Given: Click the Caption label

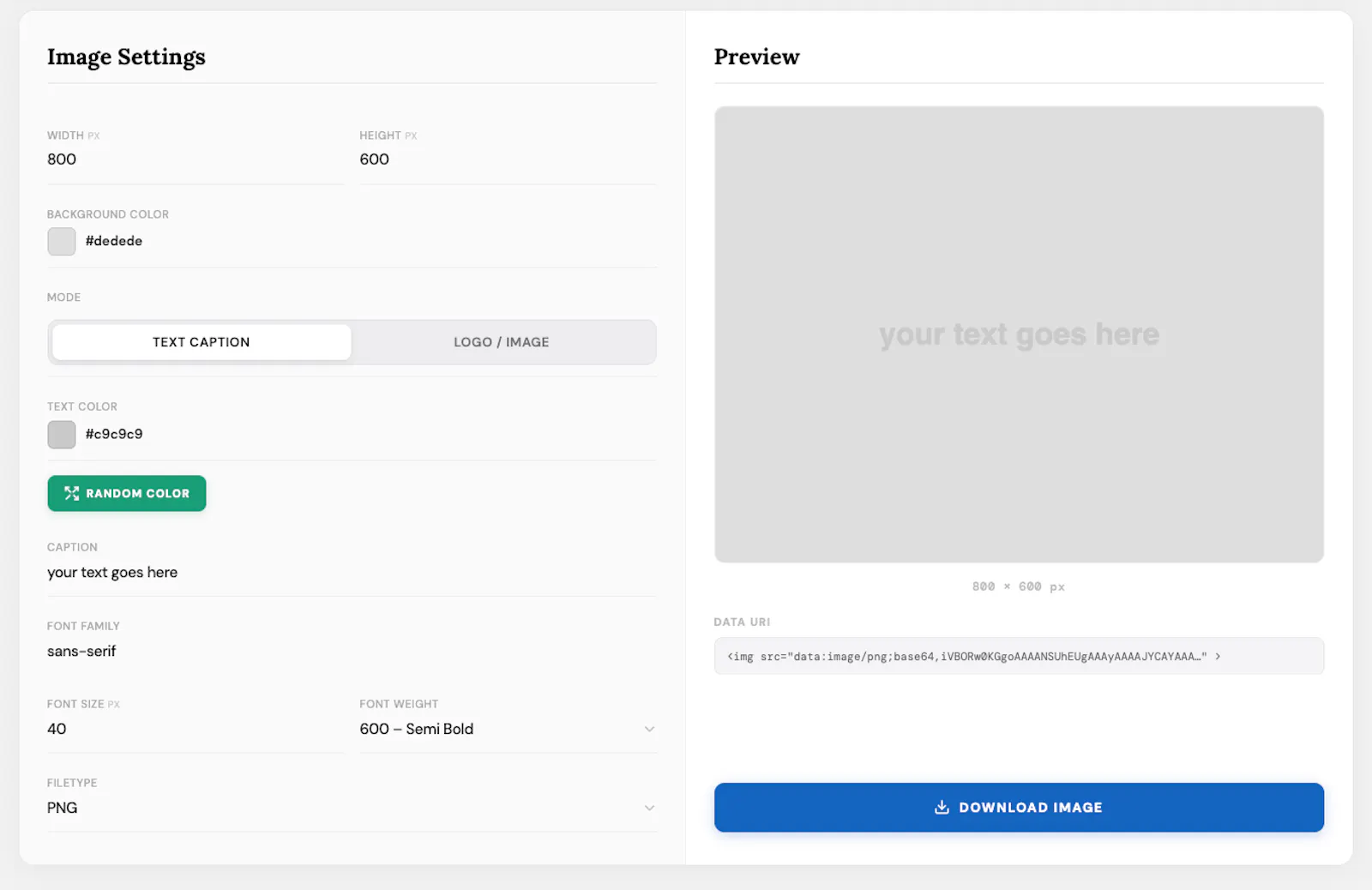Looking at the screenshot, I should (72, 547).
